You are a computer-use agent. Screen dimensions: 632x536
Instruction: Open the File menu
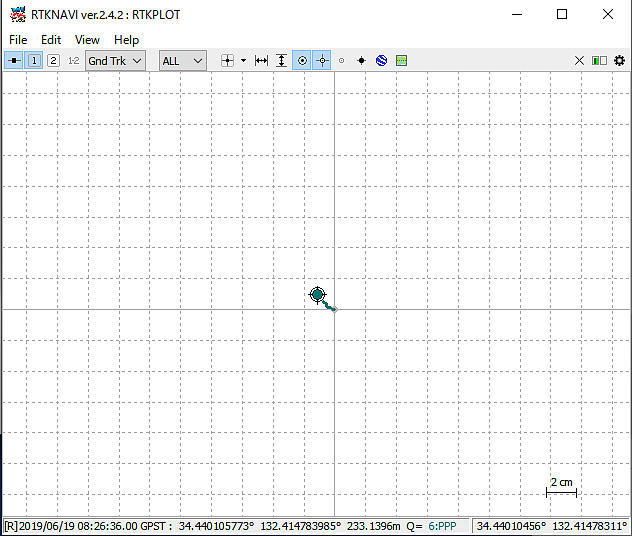click(18, 40)
